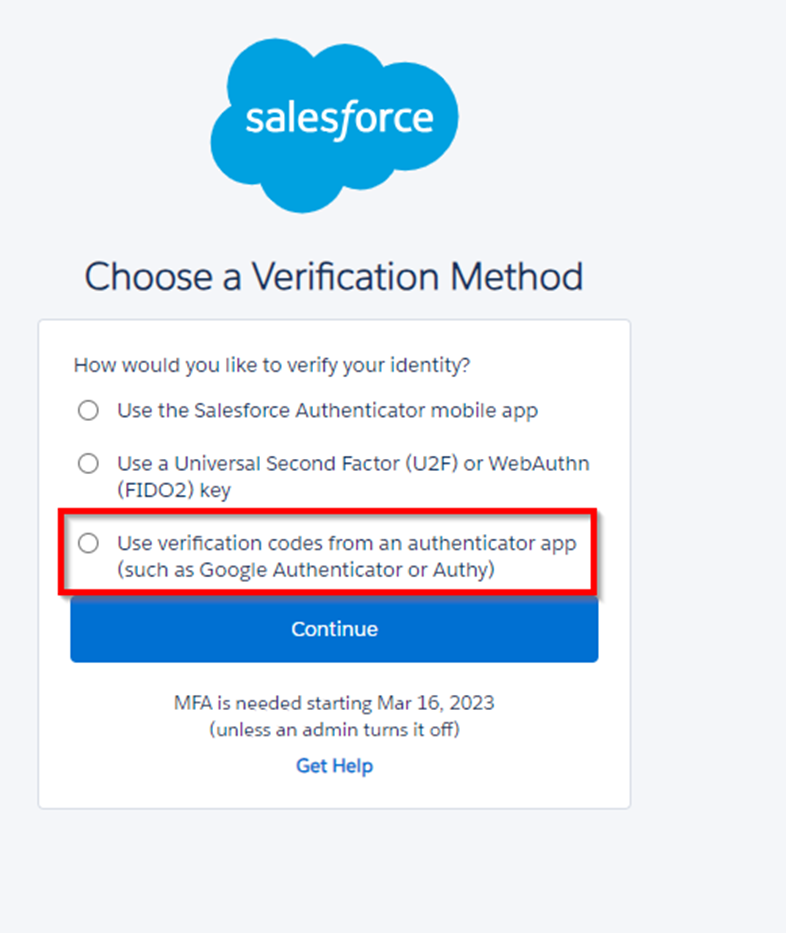Open the Get Help link
Image resolution: width=786 pixels, height=933 pixels.
click(x=334, y=766)
